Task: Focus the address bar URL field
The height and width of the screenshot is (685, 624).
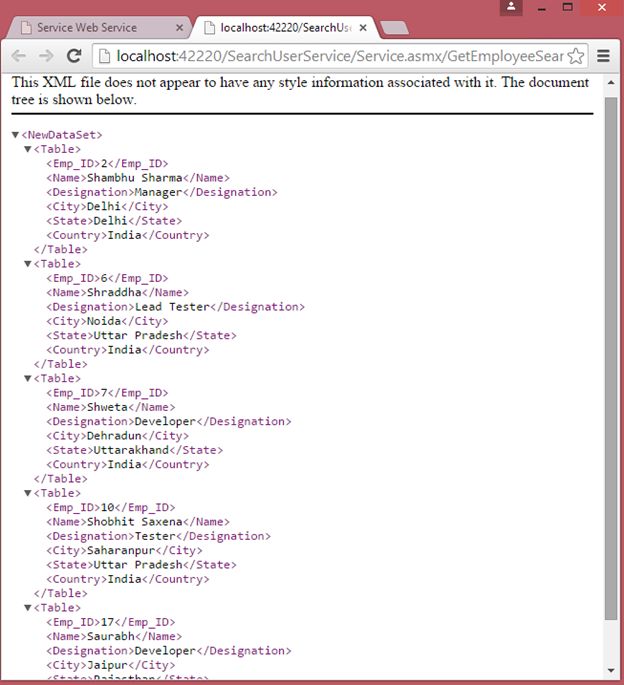Action: 340,56
